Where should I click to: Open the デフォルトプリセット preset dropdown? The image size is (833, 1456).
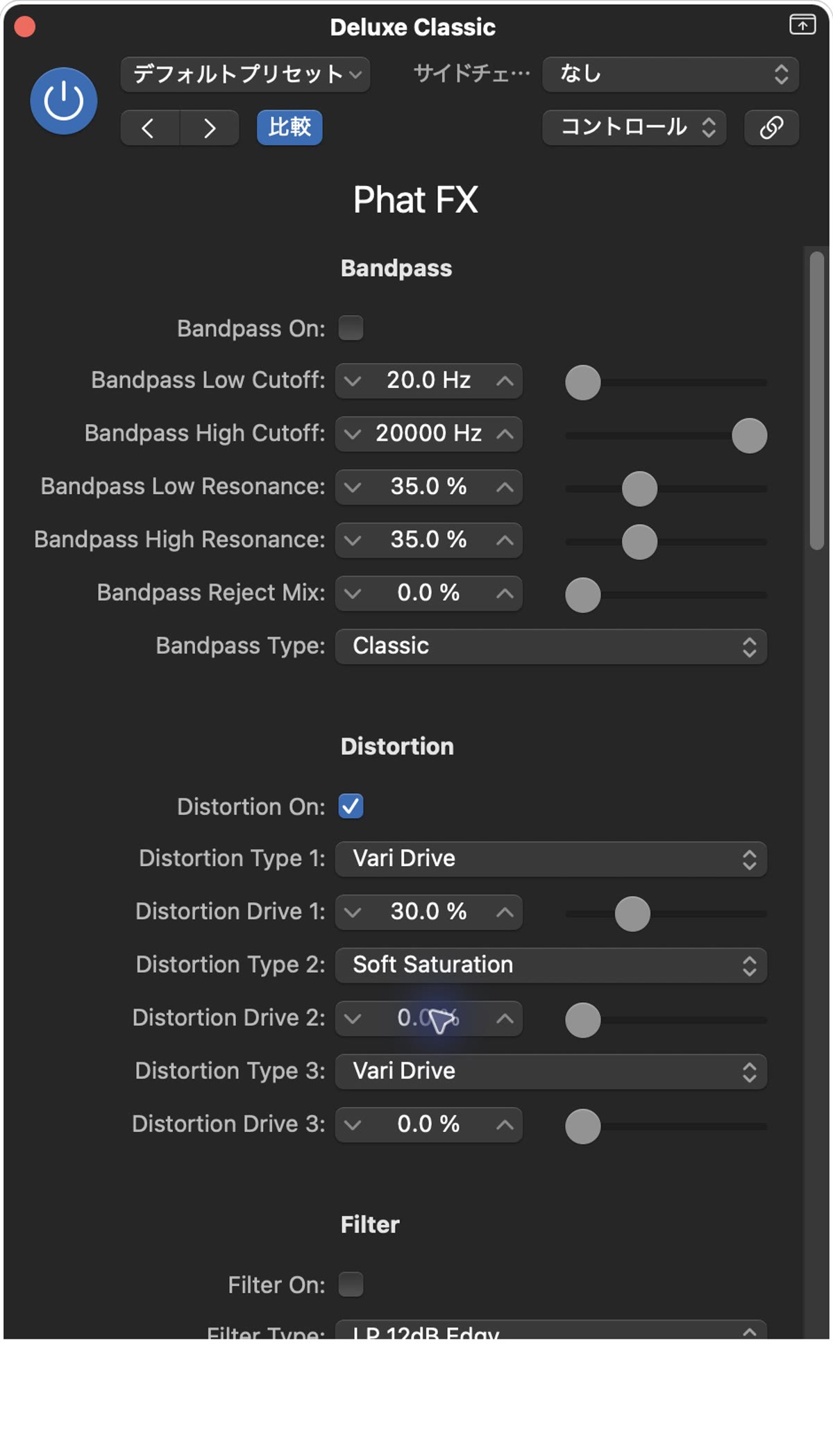pos(245,74)
